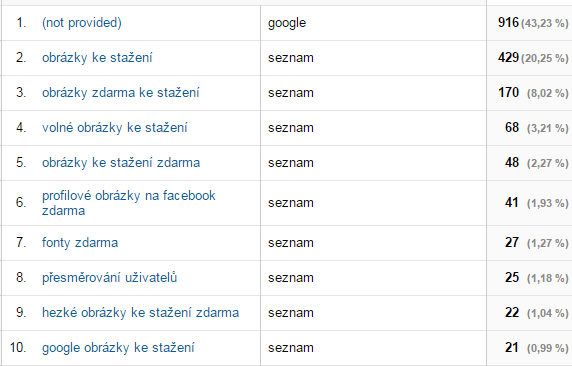Click keyword 'obrázky ke stažení'
The width and height of the screenshot is (572, 366).
[x=97, y=58]
